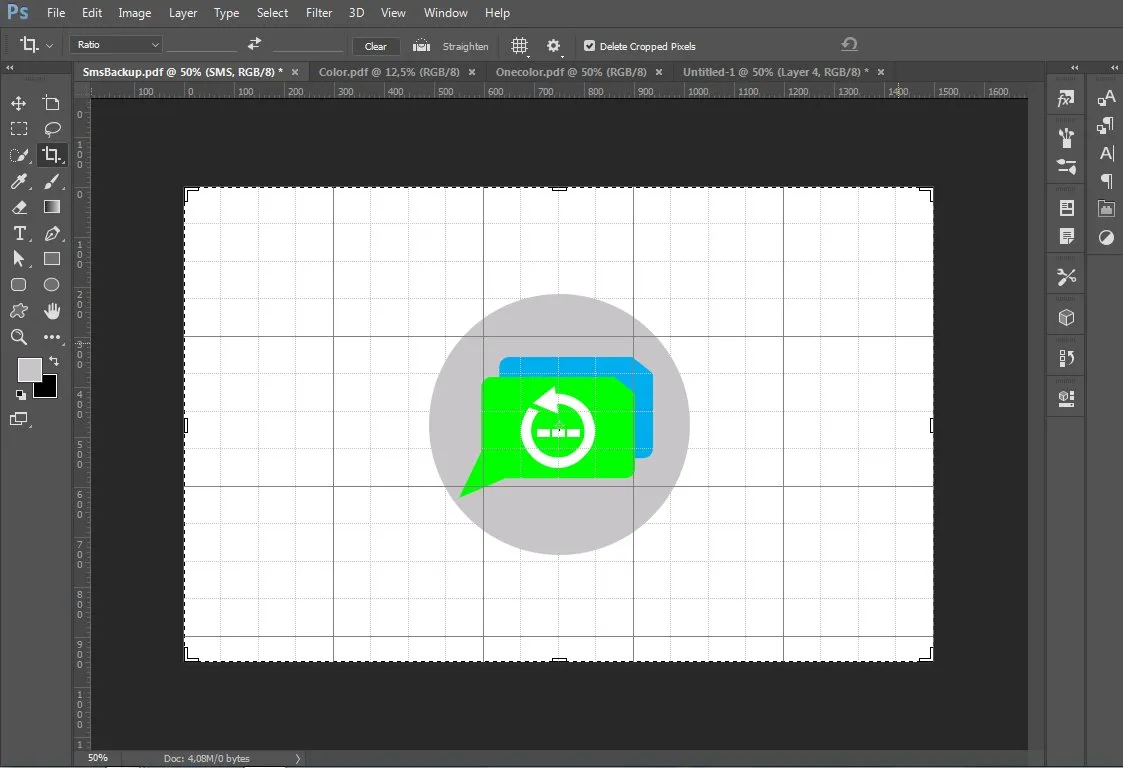This screenshot has width=1123, height=768.
Task: Open the 3D cube panel icon
Action: click(x=1066, y=317)
